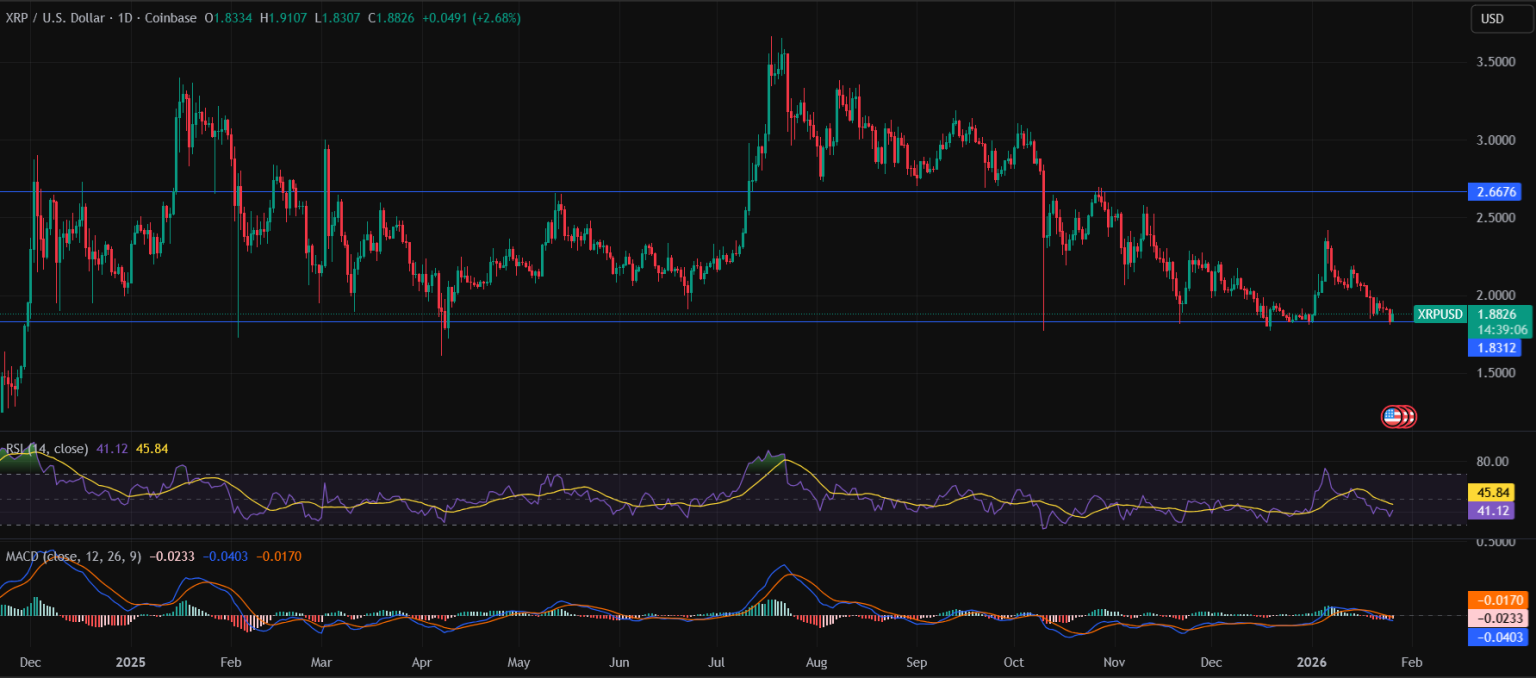Select the MACD (close, 12, 26, 9) legend
The height and width of the screenshot is (678, 1536).
coord(72,556)
